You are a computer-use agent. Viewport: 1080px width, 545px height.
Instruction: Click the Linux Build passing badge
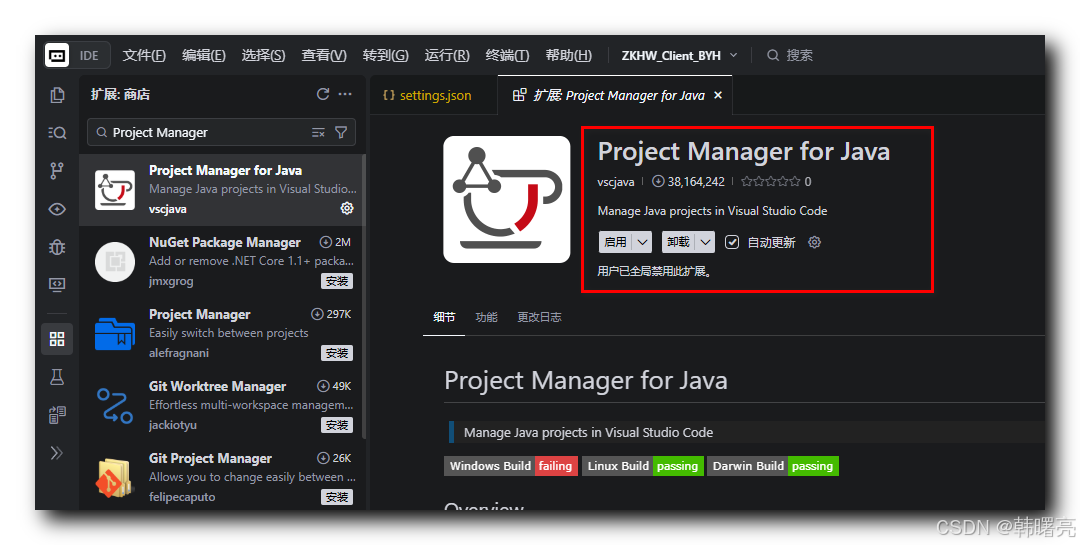[x=643, y=466]
